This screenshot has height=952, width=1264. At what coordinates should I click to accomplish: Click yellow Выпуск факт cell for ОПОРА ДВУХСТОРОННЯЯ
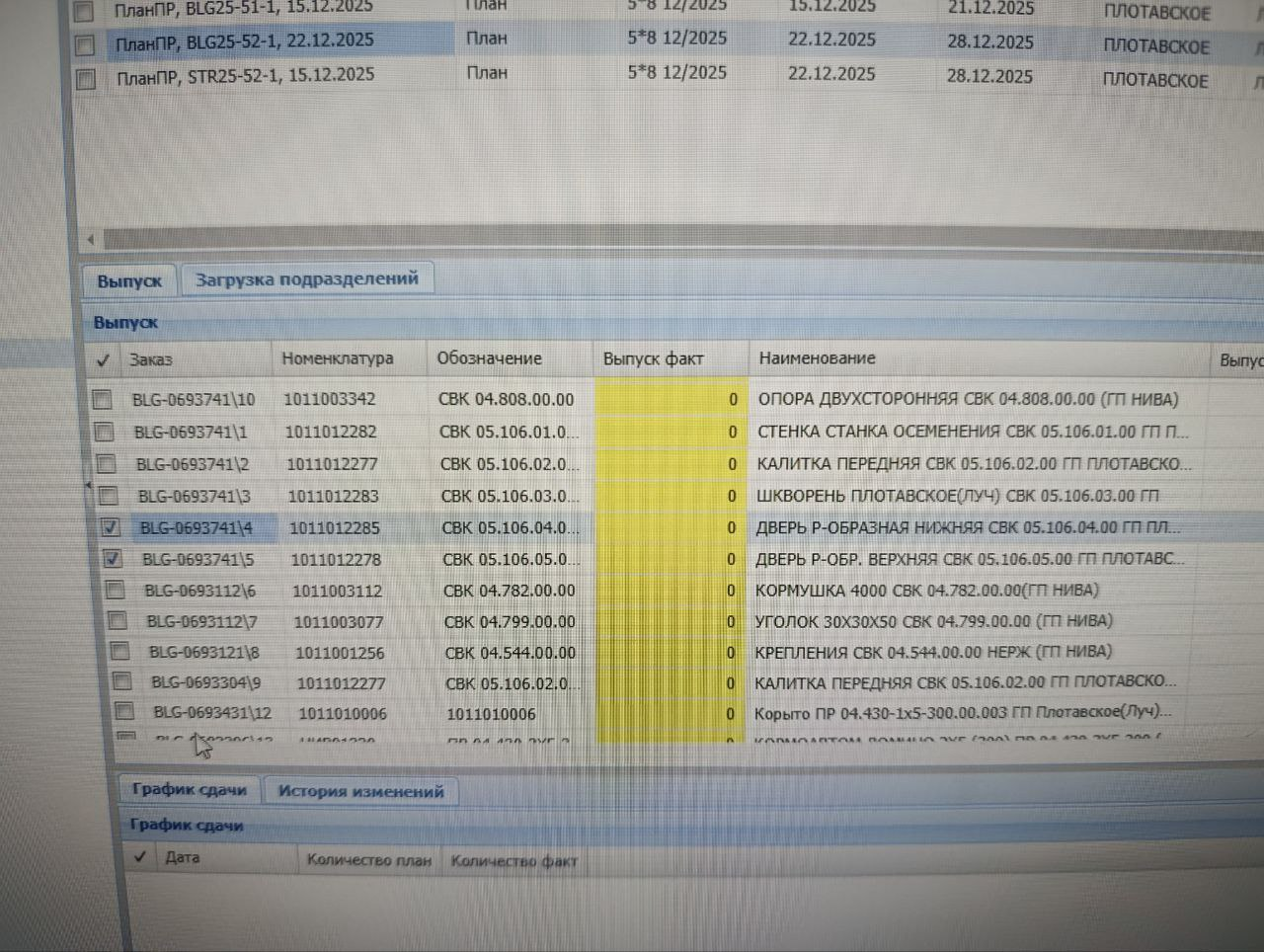tap(669, 400)
